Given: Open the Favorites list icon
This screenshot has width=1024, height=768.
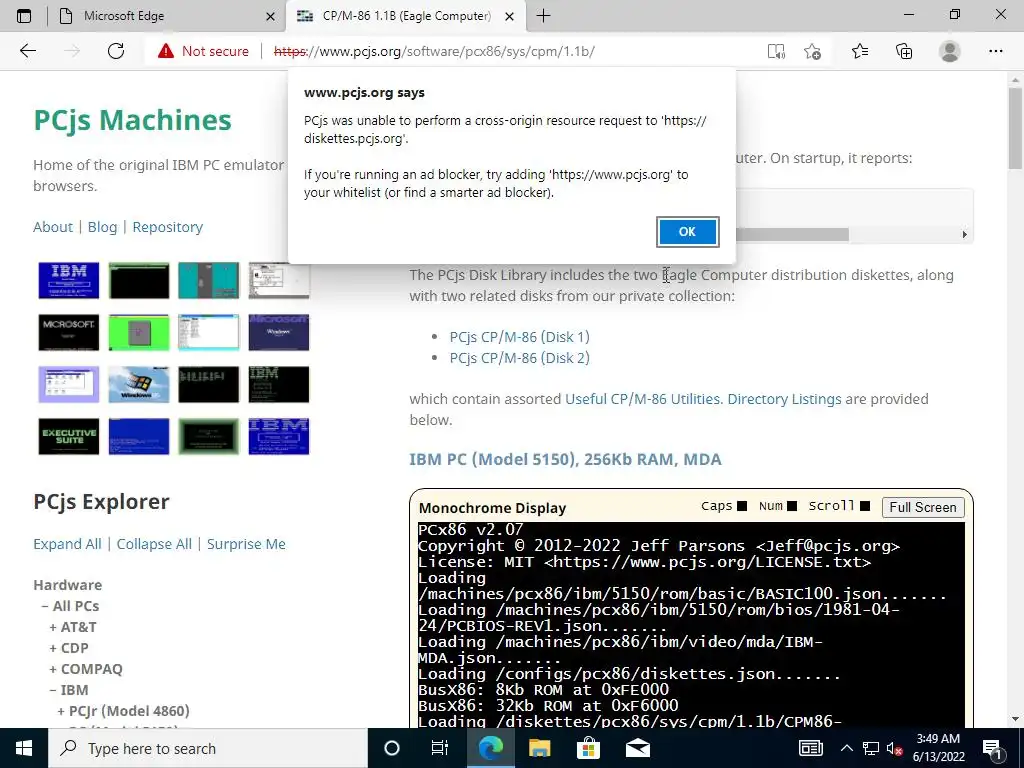Looking at the screenshot, I should 860,51.
